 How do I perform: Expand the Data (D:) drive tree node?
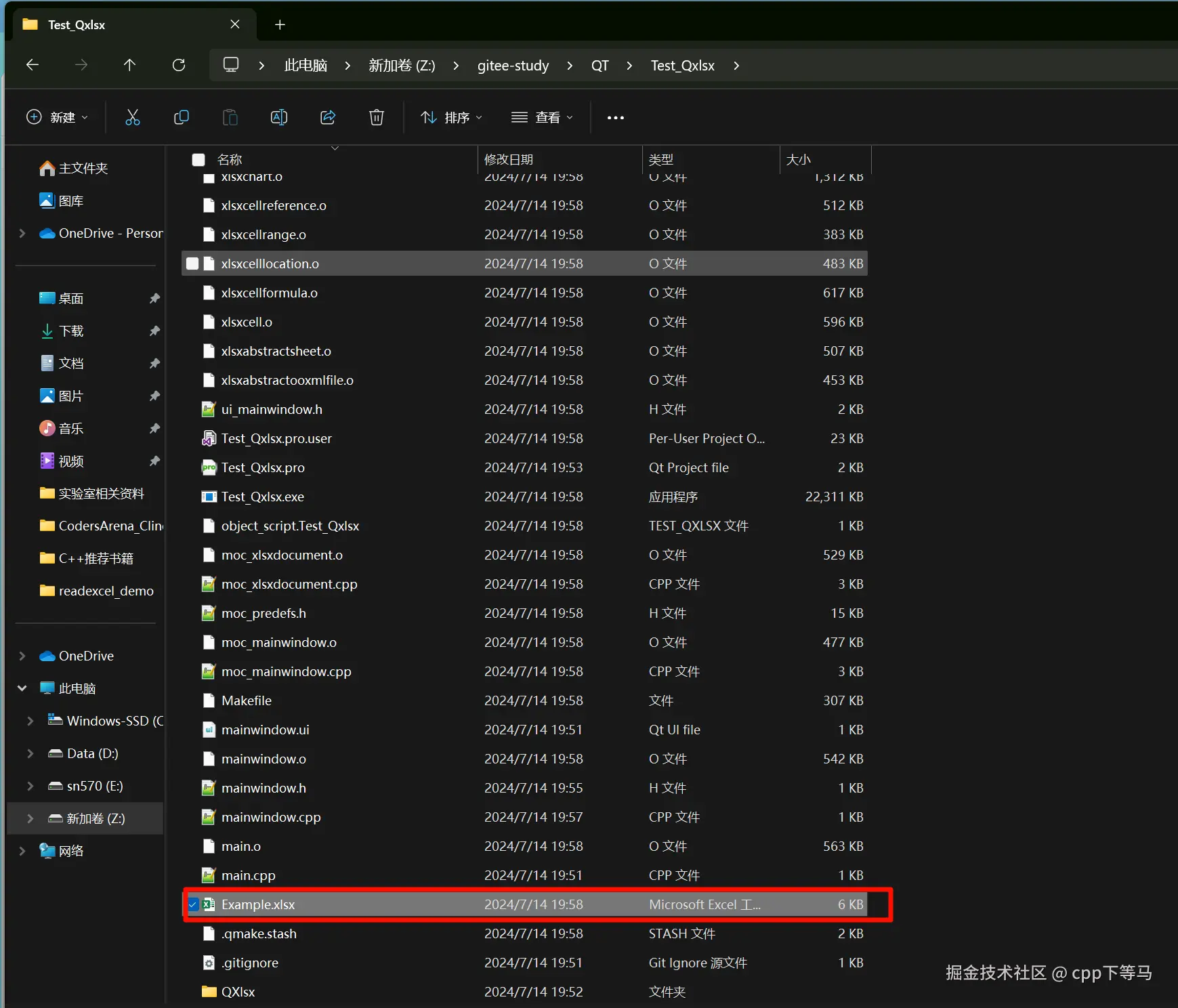tap(30, 753)
